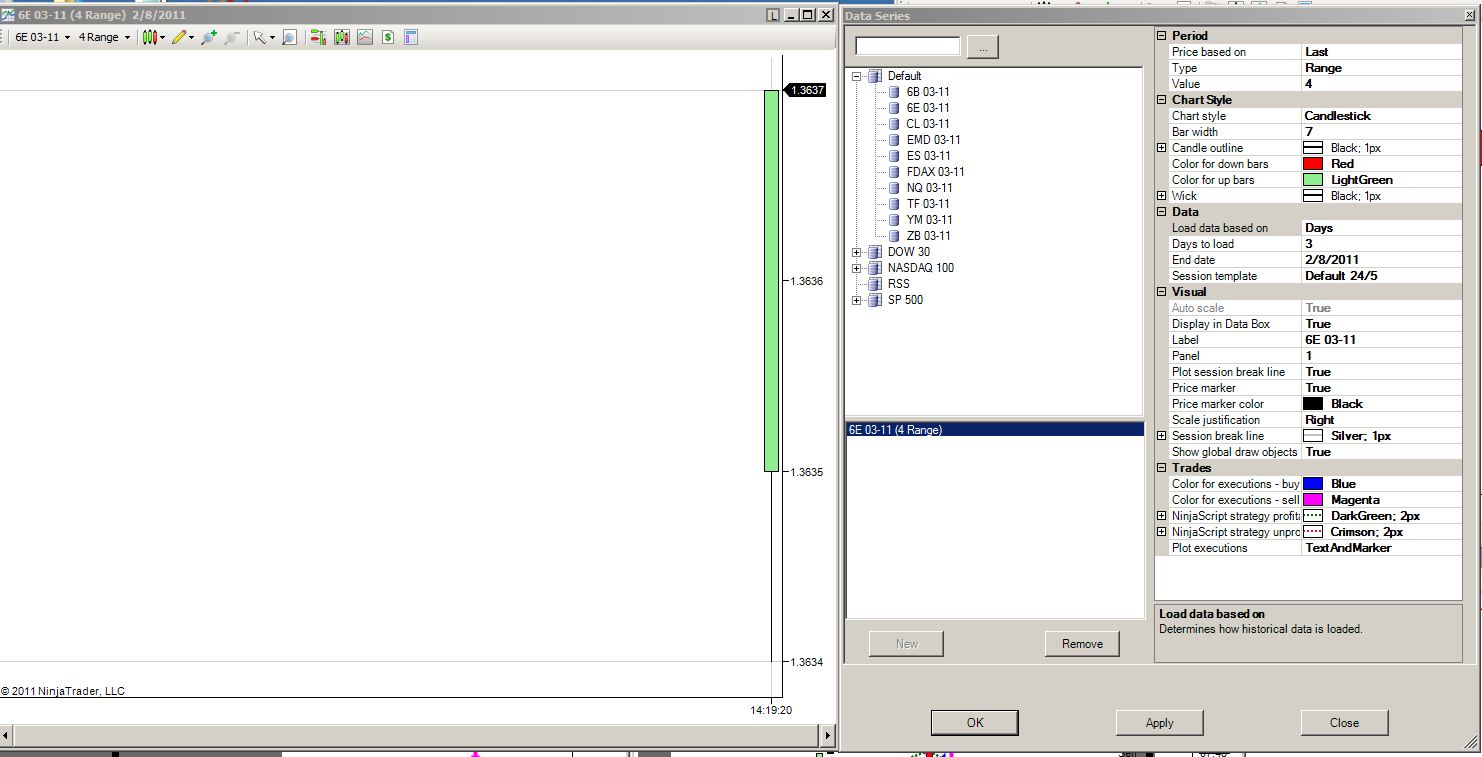Click the Chart style value Candlestick
Screen dimensions: 1482x757
1381,116
